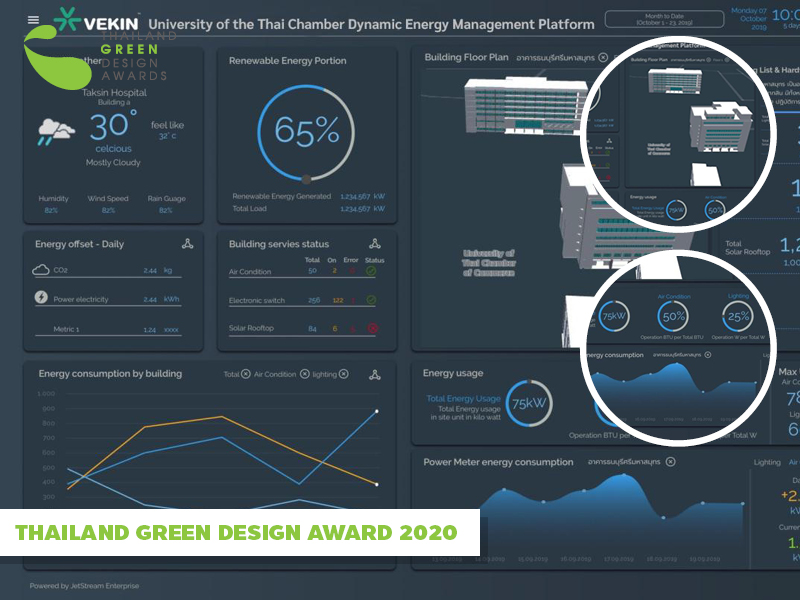
Task: Open Energy consumption by building share icon
Action: pos(375,375)
